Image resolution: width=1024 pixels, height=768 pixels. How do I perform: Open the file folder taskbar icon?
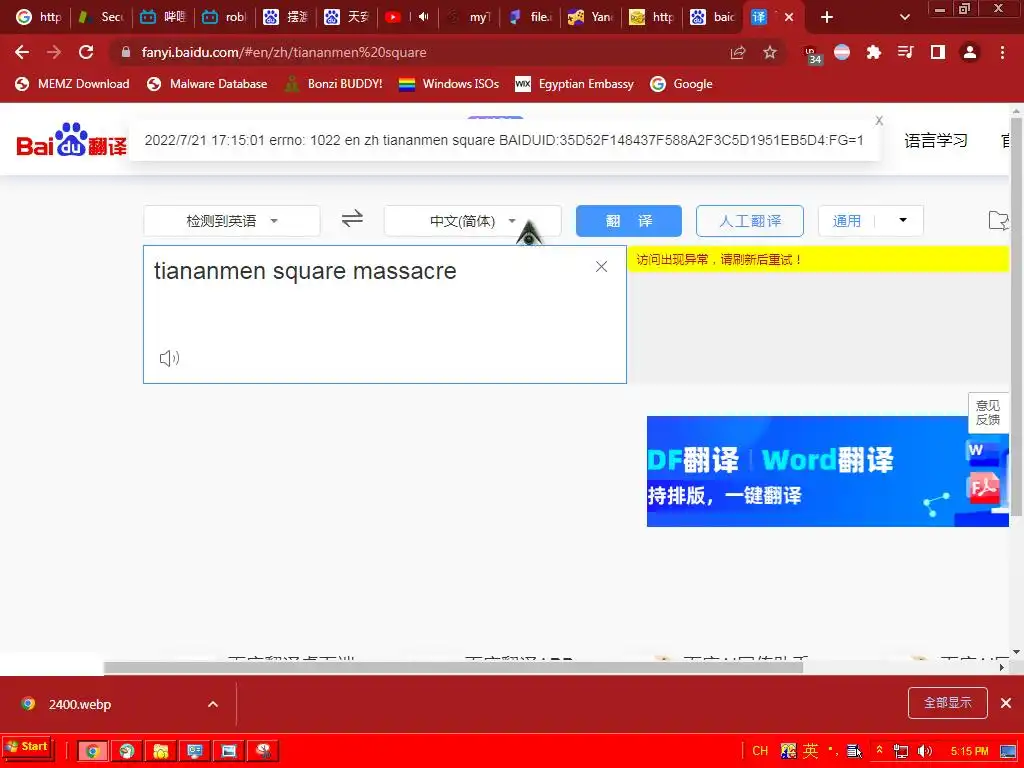(x=160, y=751)
